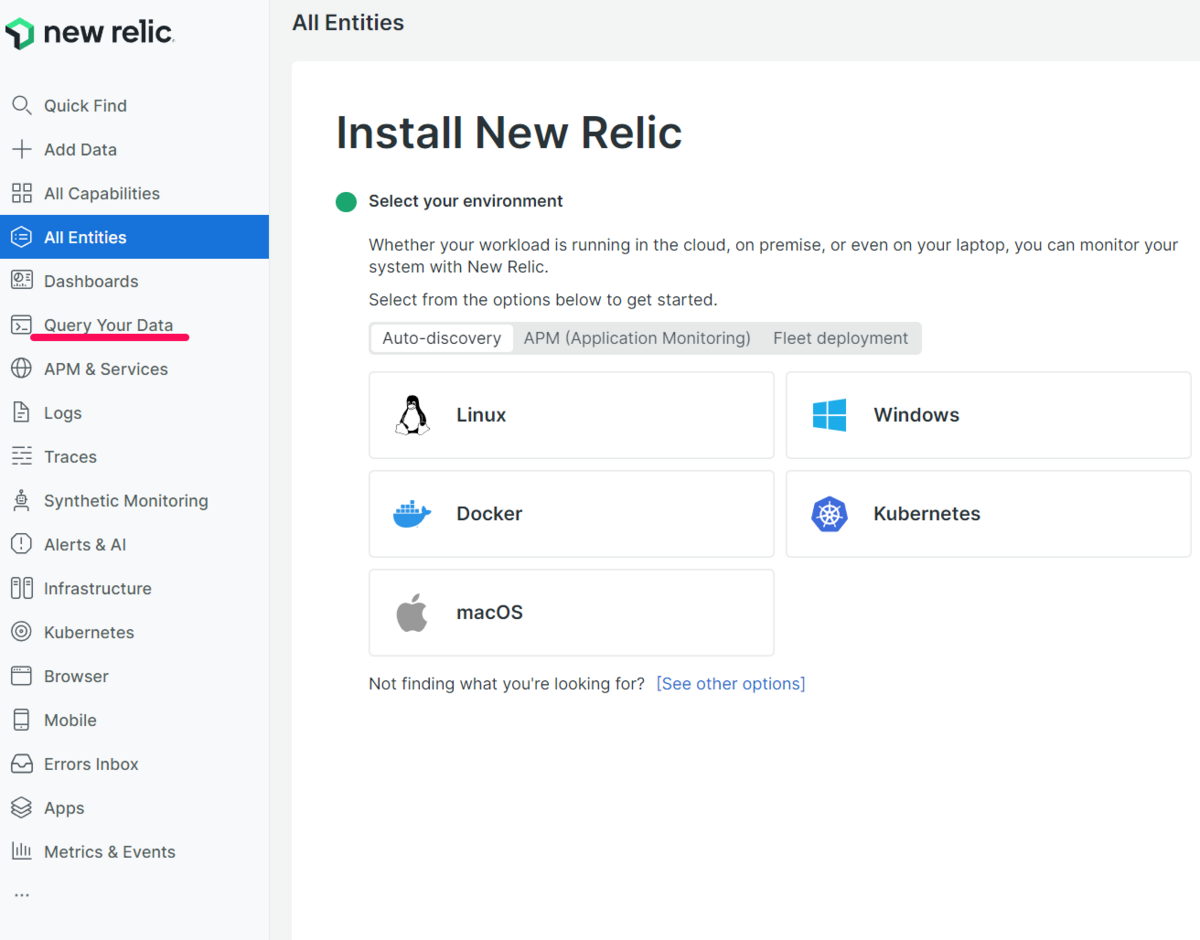Choose Kubernetes installation option
1200x940 pixels.
point(988,514)
